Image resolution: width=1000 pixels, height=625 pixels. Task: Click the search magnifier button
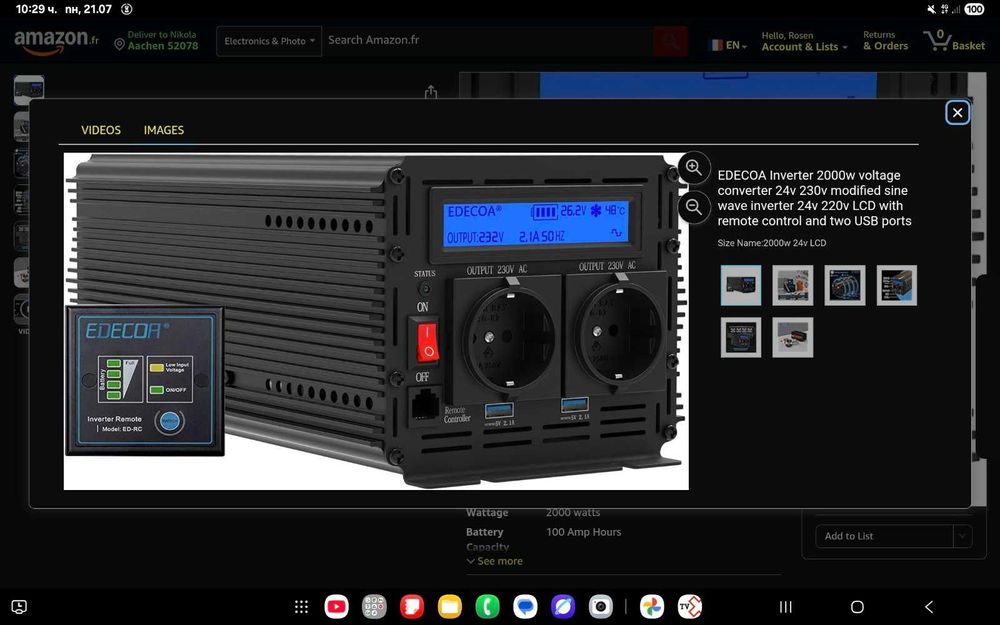pyautogui.click(x=670, y=41)
